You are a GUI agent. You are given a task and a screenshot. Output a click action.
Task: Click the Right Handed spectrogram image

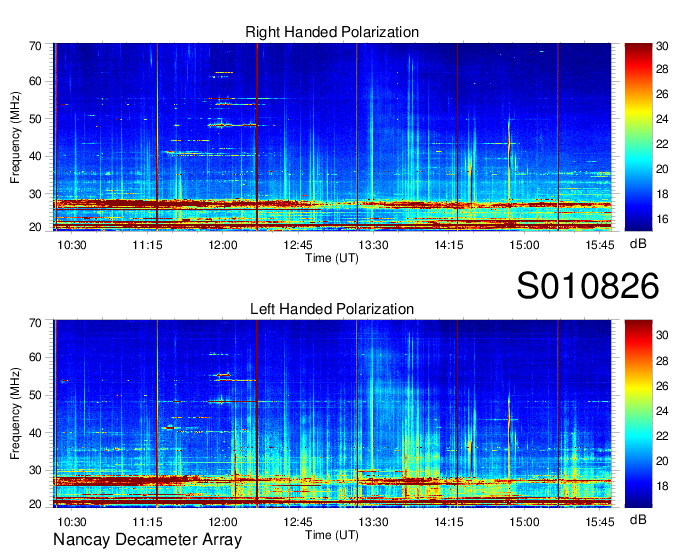[332, 137]
